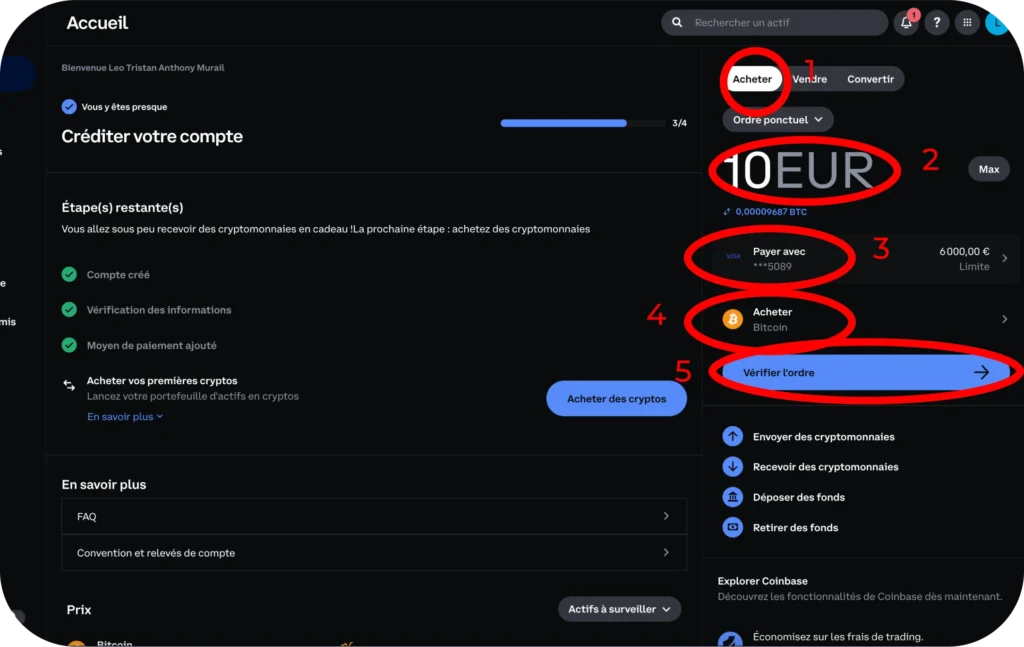Click the withdraw funds cash icon
Screen dimensions: 1024x647
[733, 527]
